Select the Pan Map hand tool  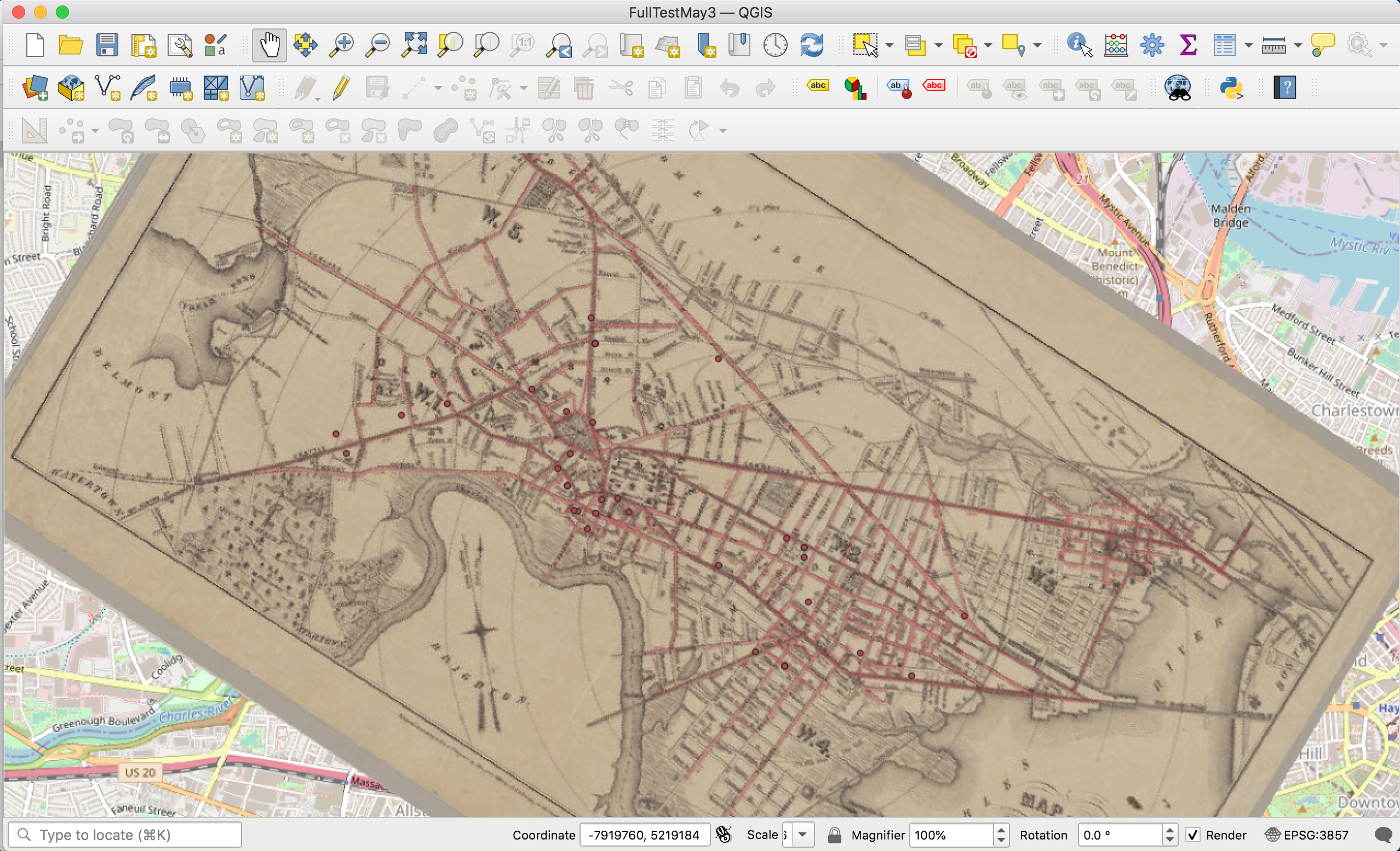[269, 45]
